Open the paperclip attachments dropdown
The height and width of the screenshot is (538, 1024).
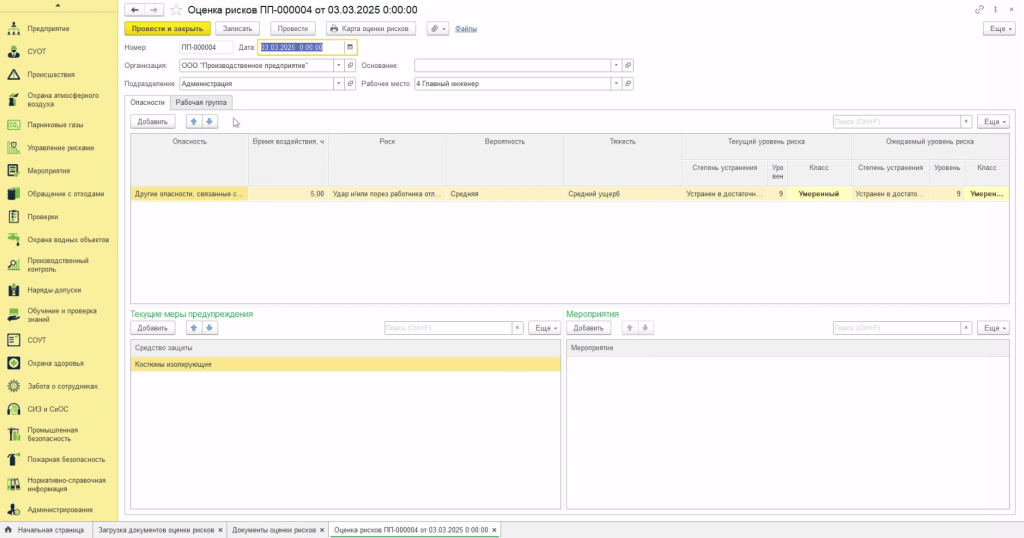coord(438,29)
